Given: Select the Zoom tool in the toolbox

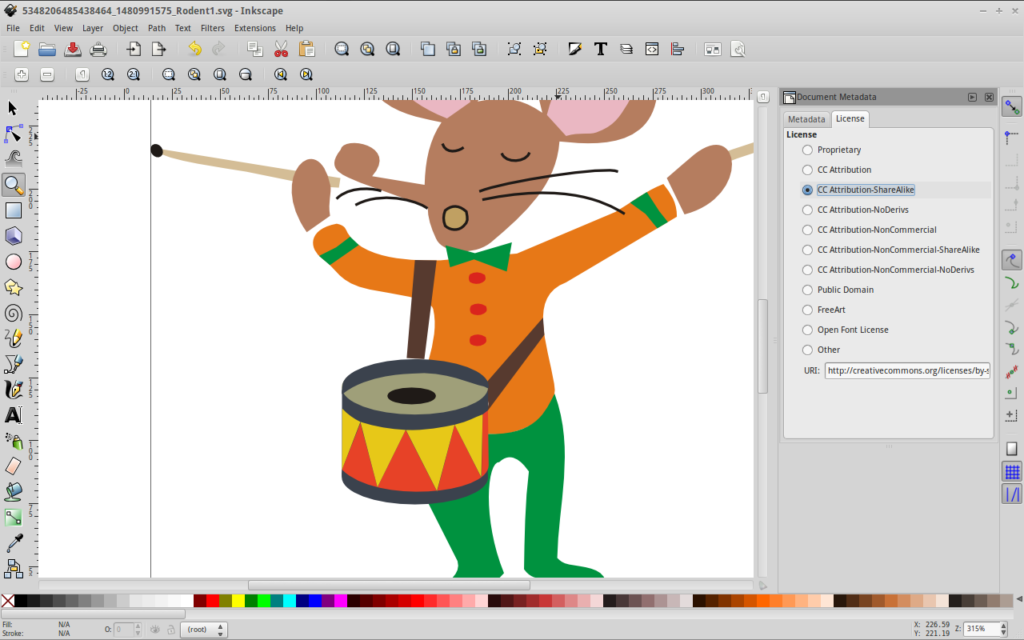Looking at the screenshot, I should (14, 184).
